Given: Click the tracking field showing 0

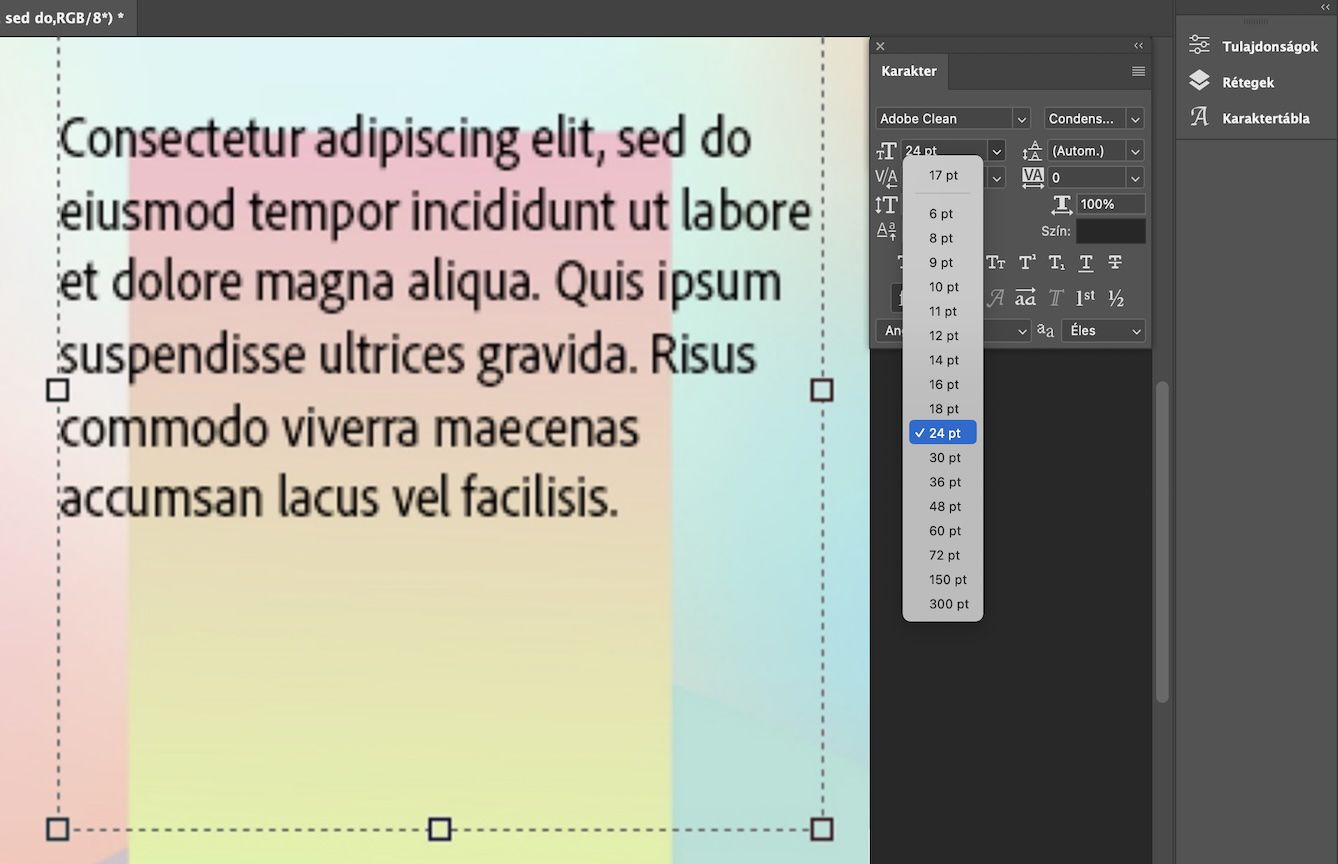Looking at the screenshot, I should point(1087,177).
